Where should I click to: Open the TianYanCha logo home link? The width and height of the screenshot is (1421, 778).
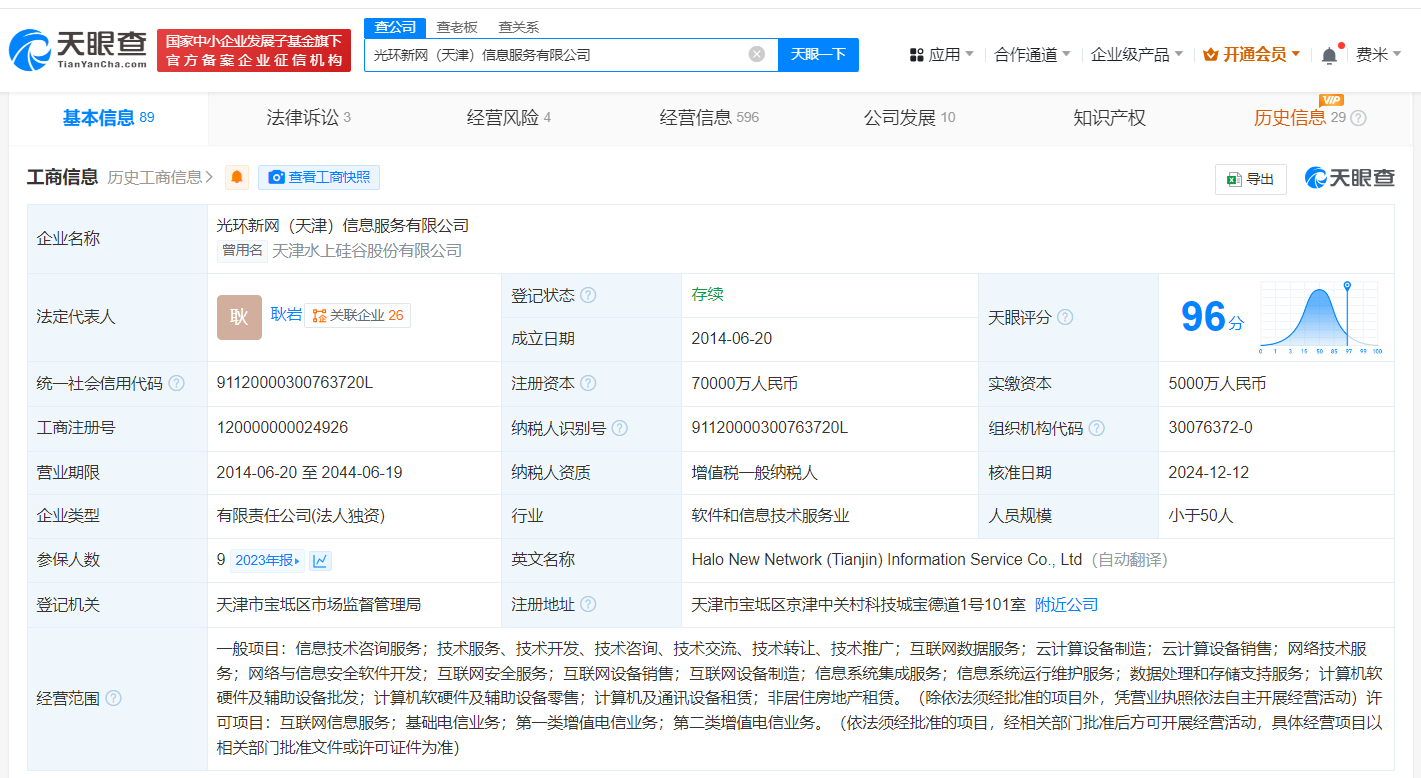(78, 50)
